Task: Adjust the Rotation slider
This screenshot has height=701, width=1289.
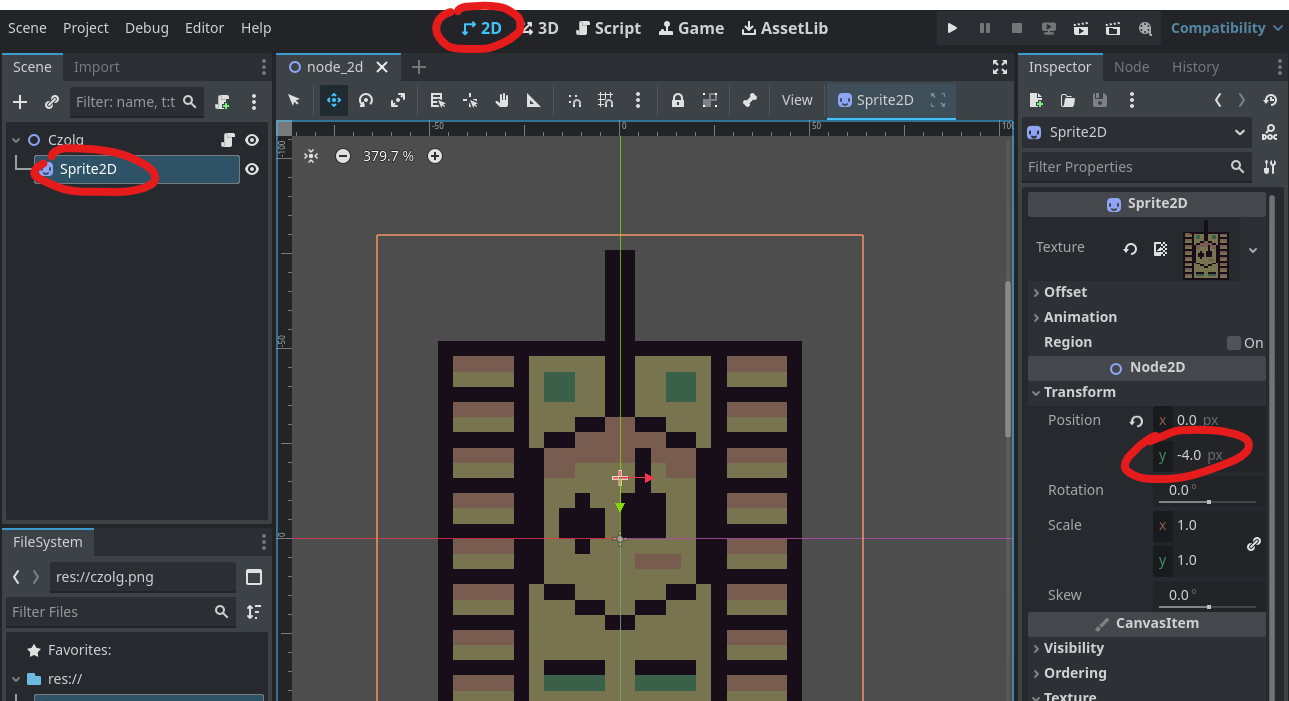Action: [1209, 501]
